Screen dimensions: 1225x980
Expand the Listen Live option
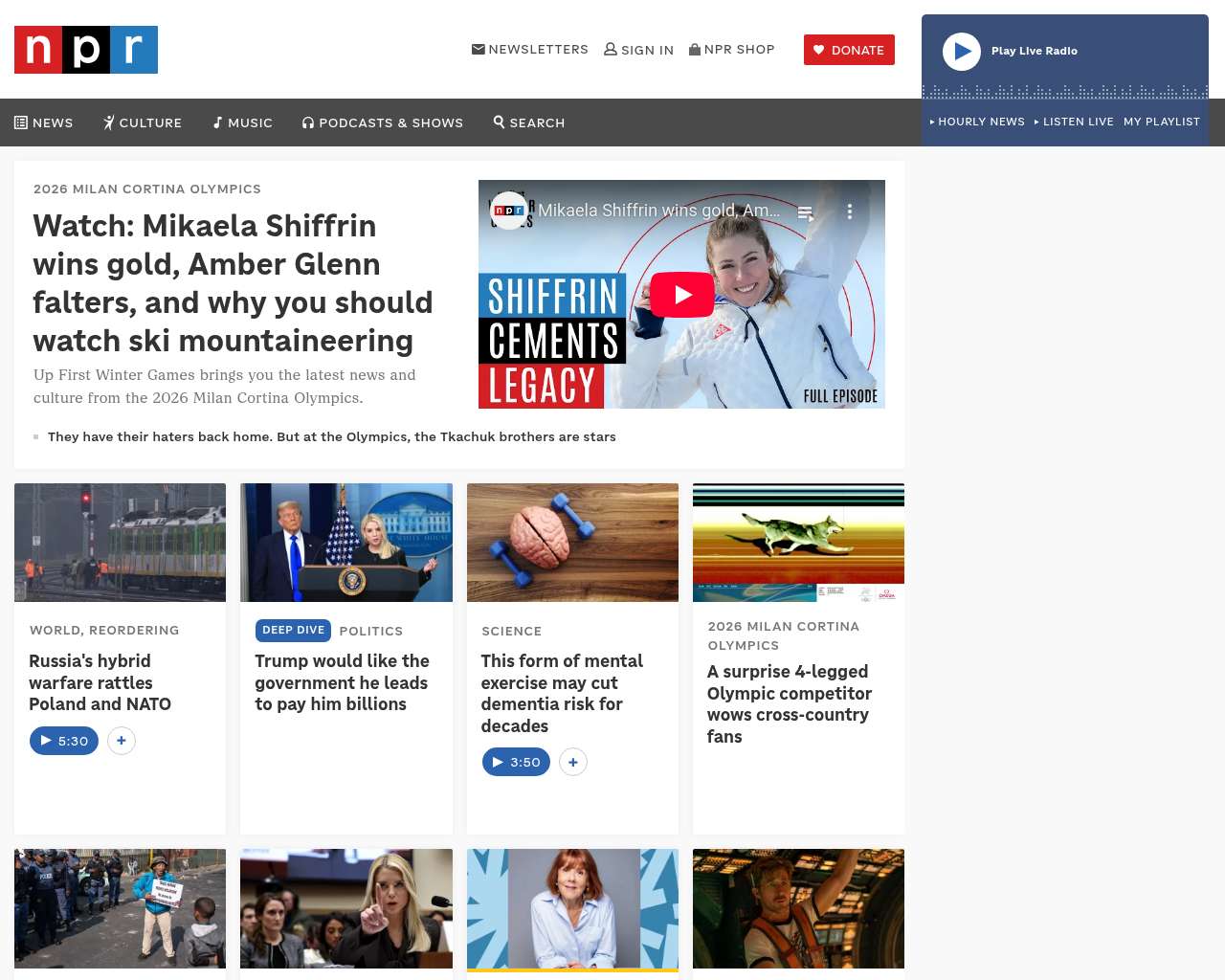tap(1075, 122)
